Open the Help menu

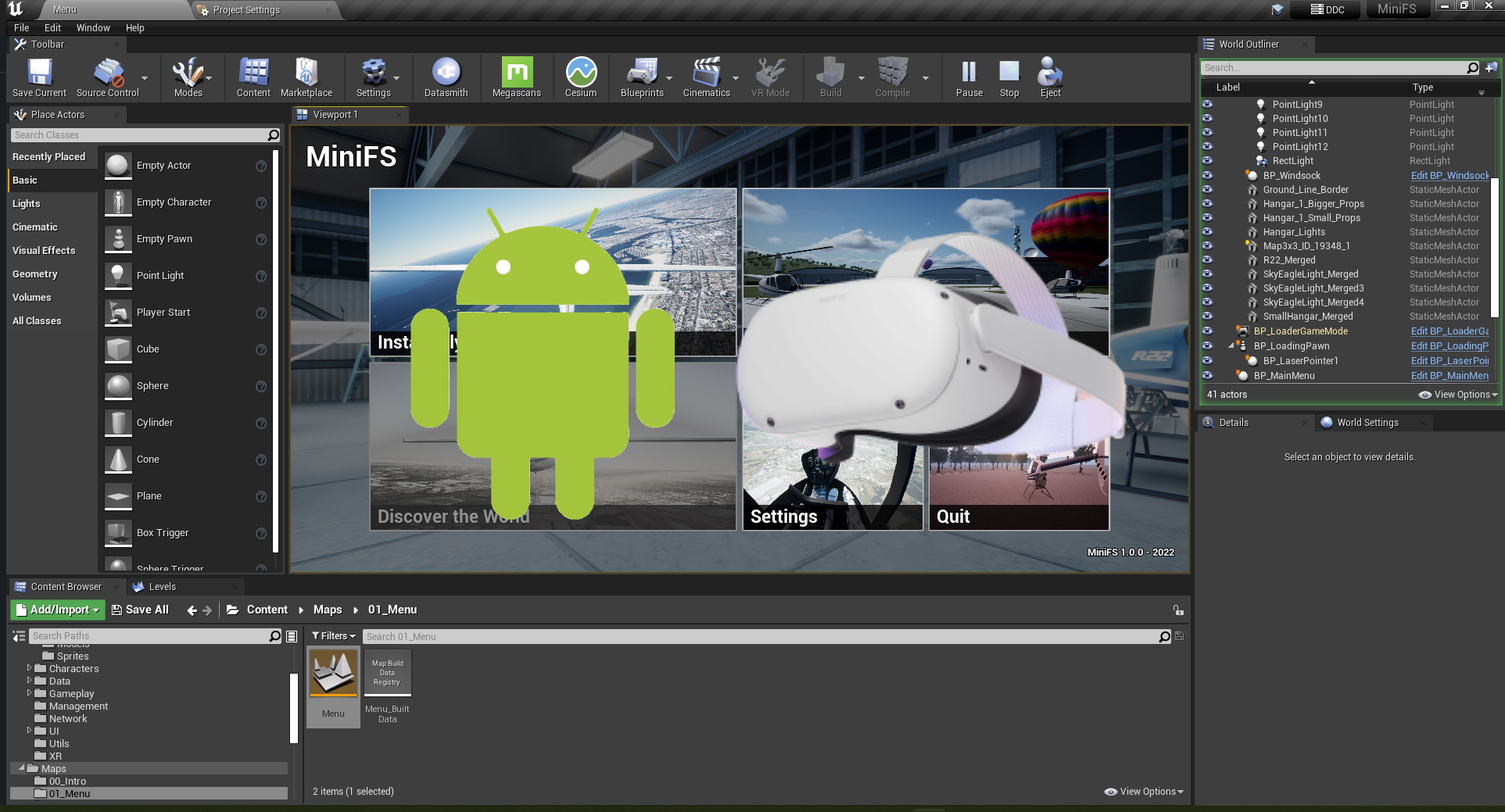135,27
